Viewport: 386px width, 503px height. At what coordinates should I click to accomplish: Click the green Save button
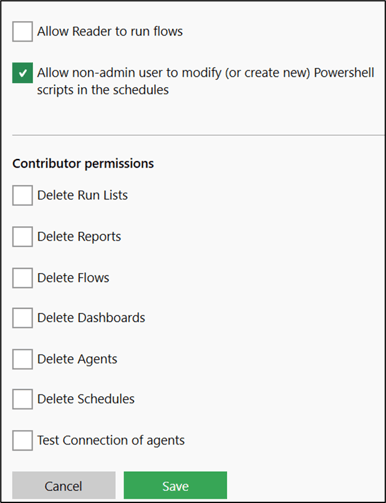175,485
